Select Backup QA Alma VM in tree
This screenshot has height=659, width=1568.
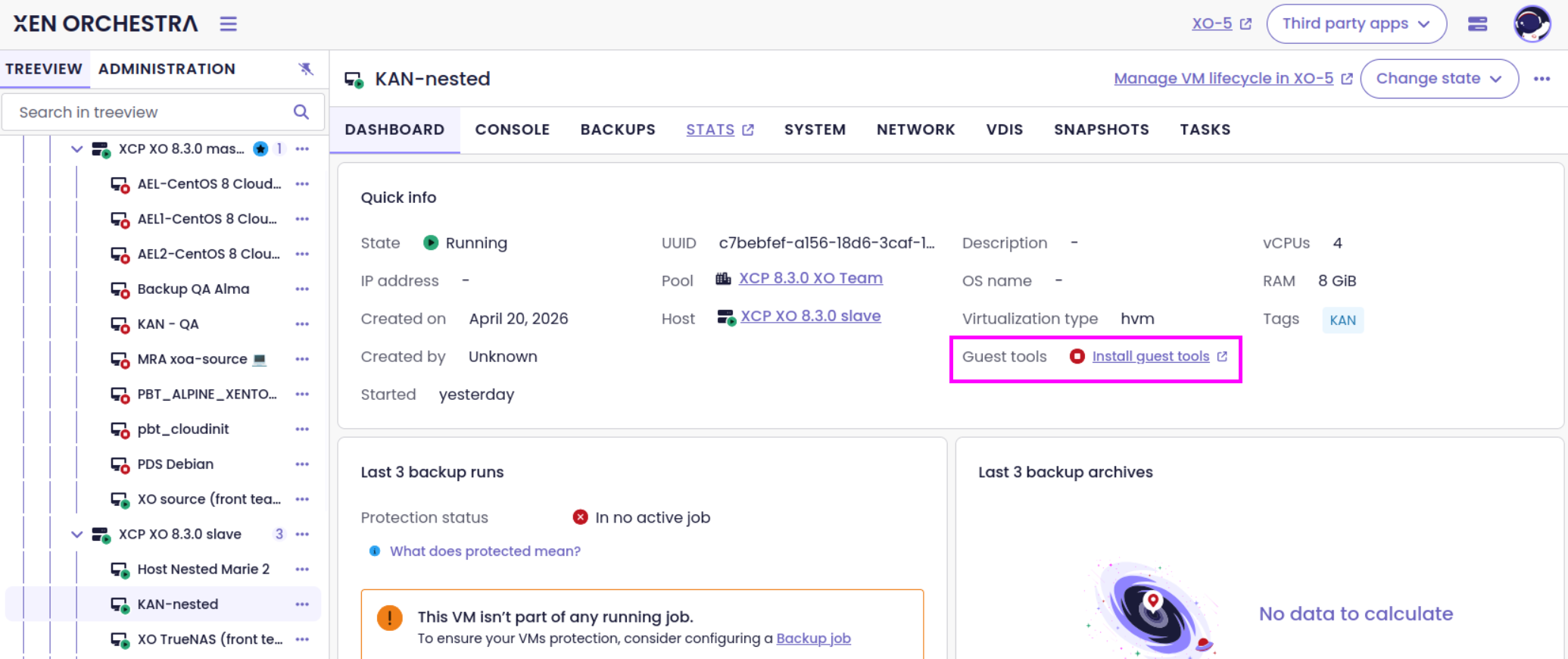[193, 289]
